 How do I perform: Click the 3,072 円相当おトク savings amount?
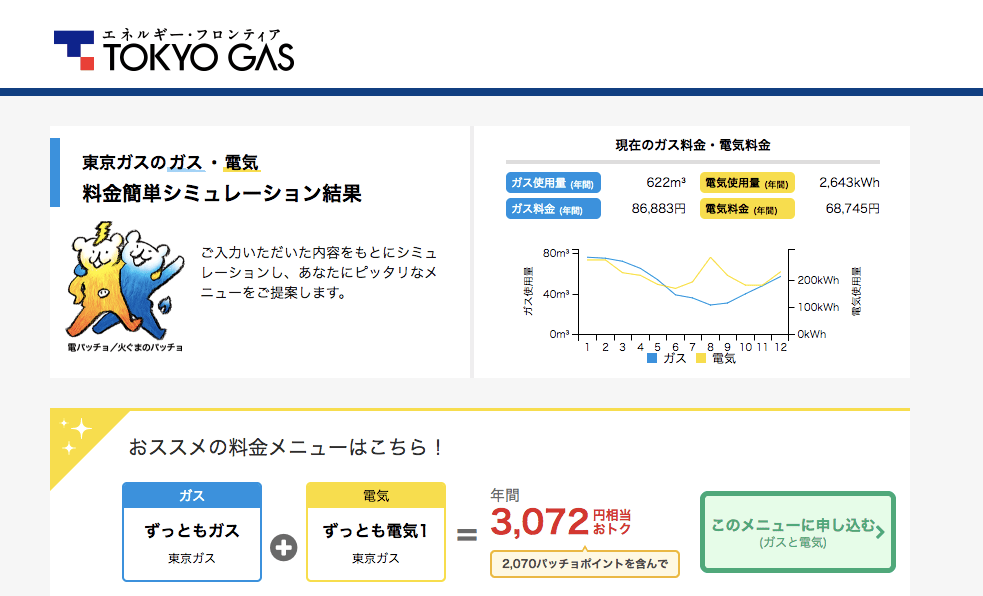560,522
